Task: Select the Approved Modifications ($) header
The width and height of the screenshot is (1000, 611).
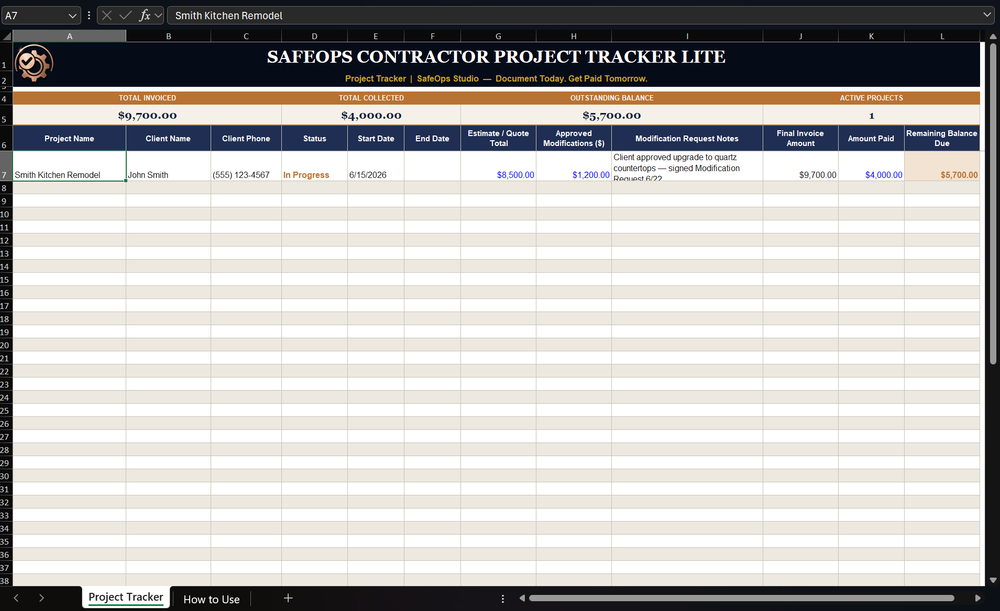Action: [x=574, y=138]
